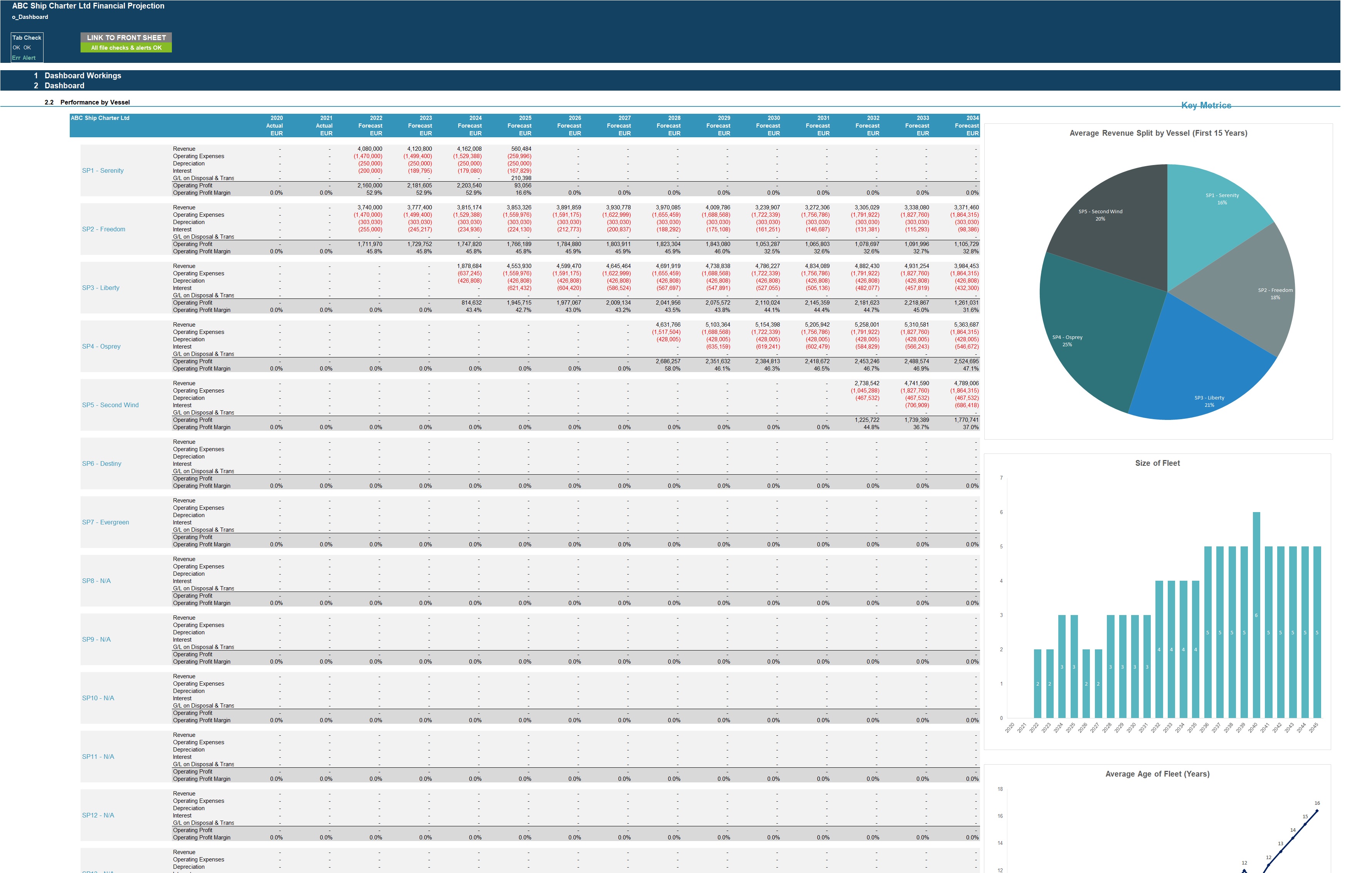Click the tallest fleet-size bar labeled 6

coord(1256,615)
